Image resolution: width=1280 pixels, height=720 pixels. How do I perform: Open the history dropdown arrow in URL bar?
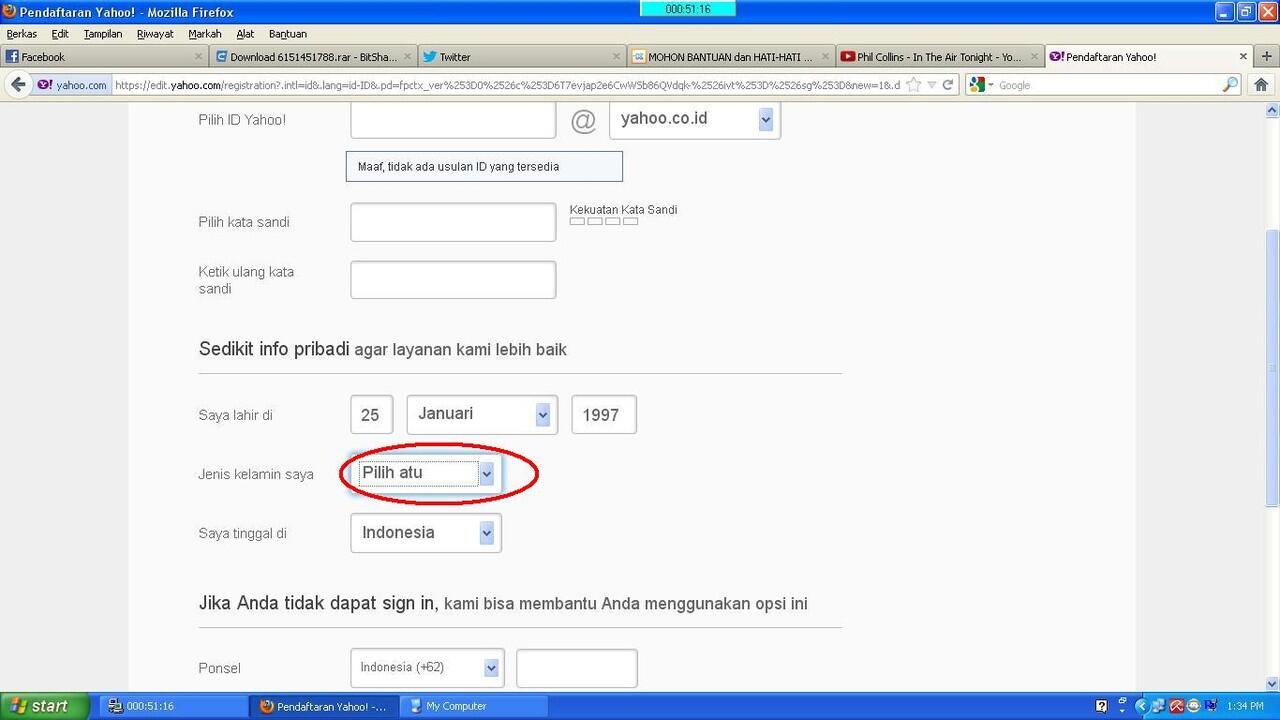pyautogui.click(x=931, y=85)
